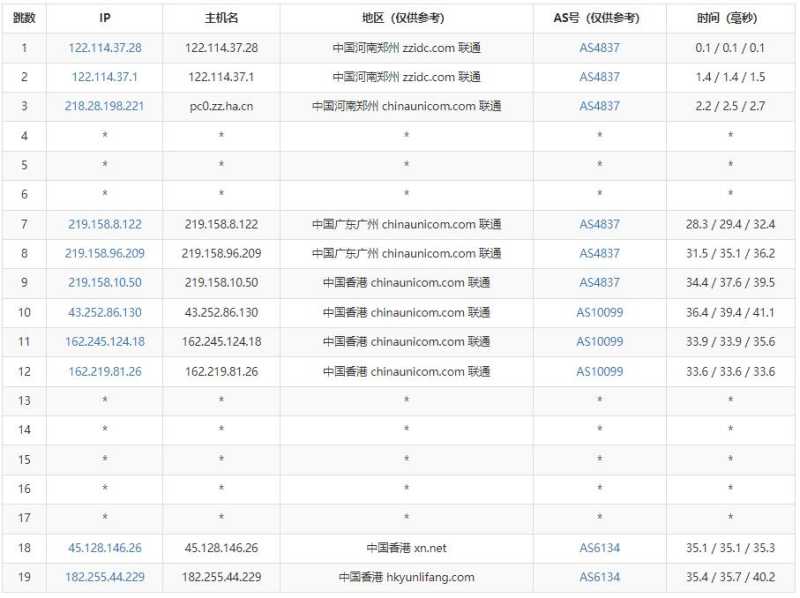Click AS4837 link in hop 7 row
The width and height of the screenshot is (800, 598).
(599, 224)
